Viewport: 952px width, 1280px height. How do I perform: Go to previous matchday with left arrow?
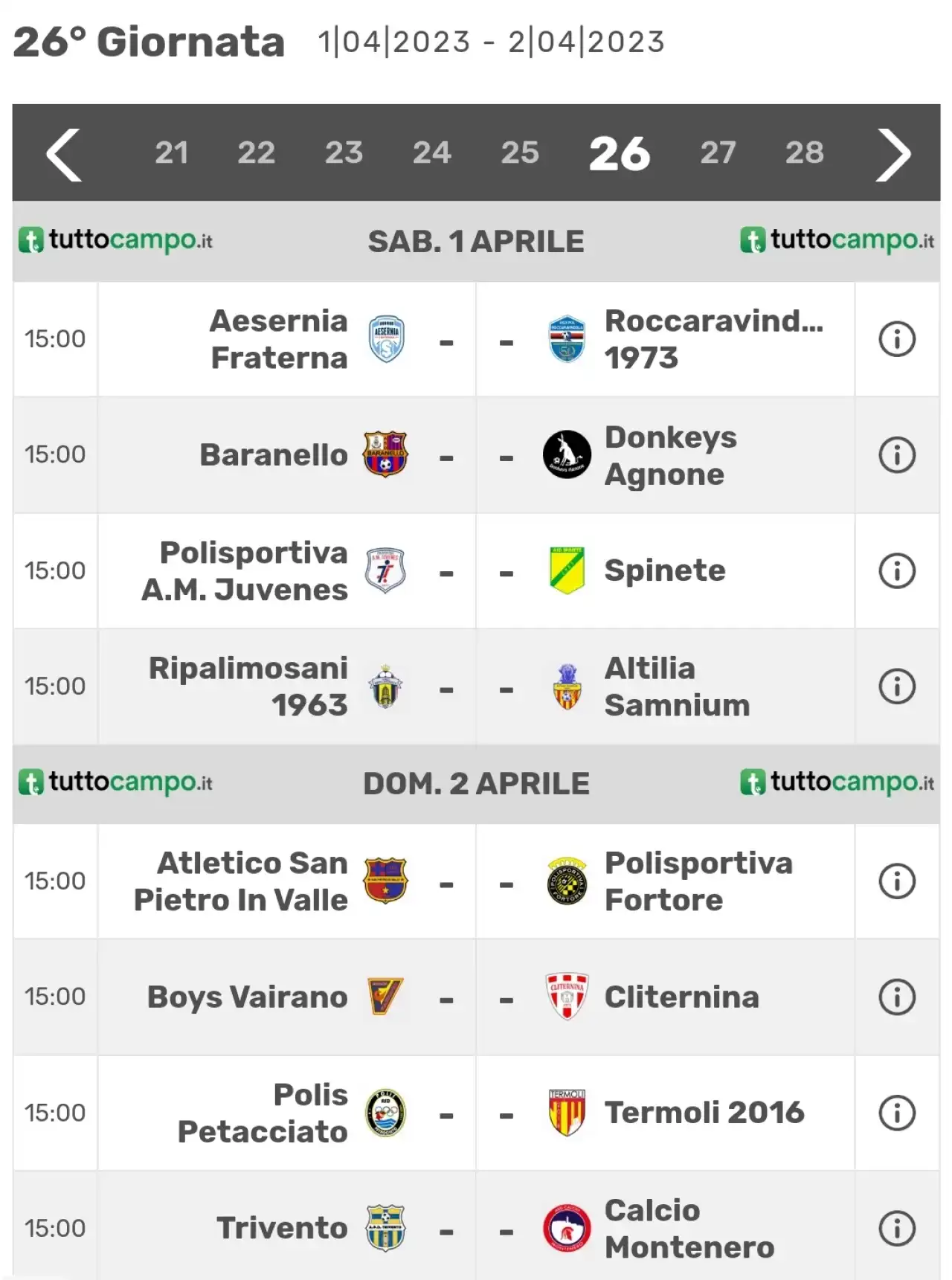coord(64,155)
